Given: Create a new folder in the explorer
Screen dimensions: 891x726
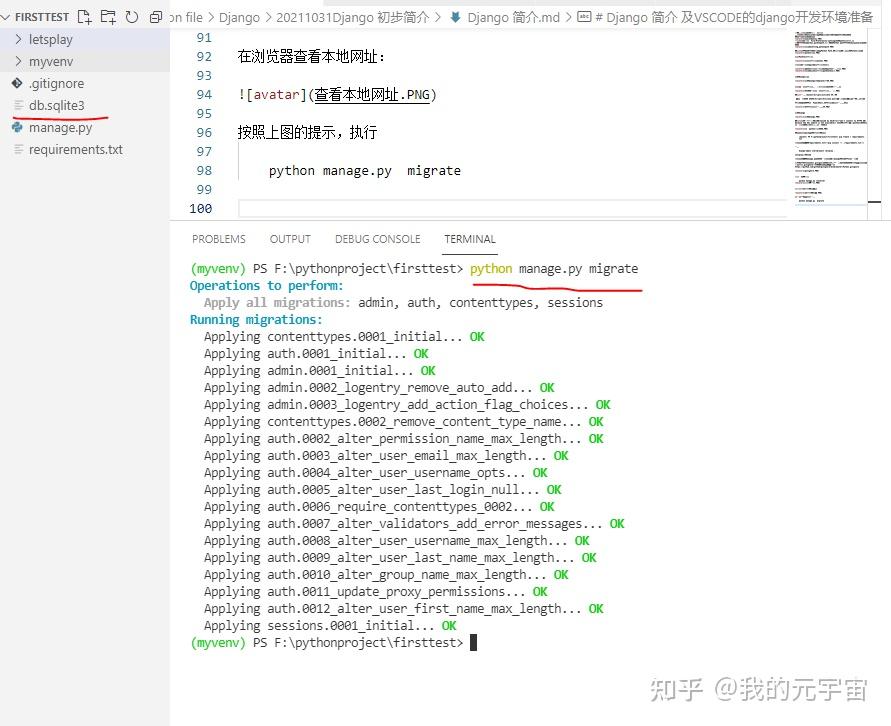Looking at the screenshot, I should click(107, 16).
